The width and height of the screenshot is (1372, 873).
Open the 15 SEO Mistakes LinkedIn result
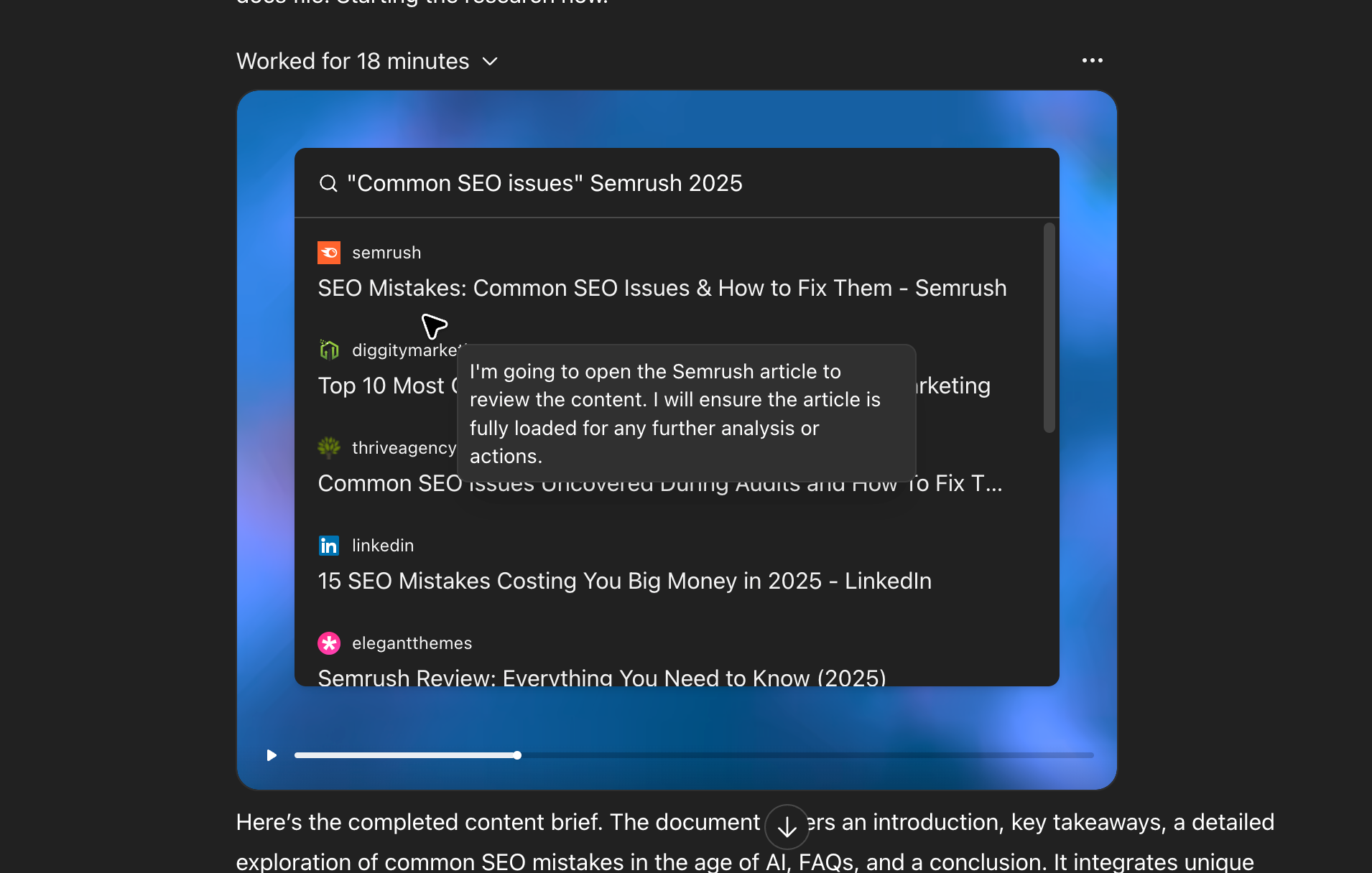click(624, 581)
